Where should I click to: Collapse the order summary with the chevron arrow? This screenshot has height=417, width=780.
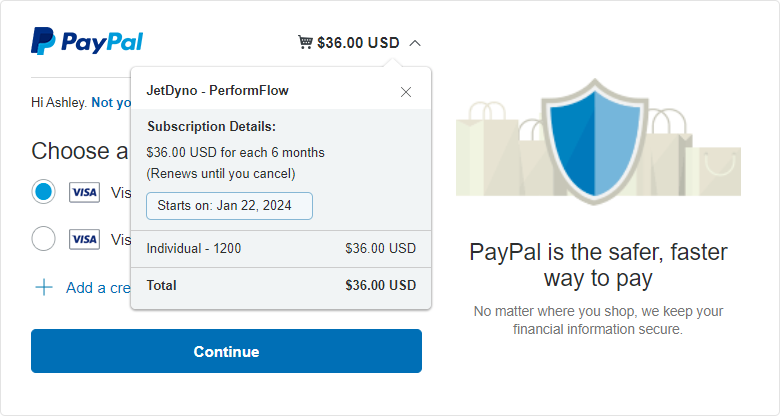point(415,43)
